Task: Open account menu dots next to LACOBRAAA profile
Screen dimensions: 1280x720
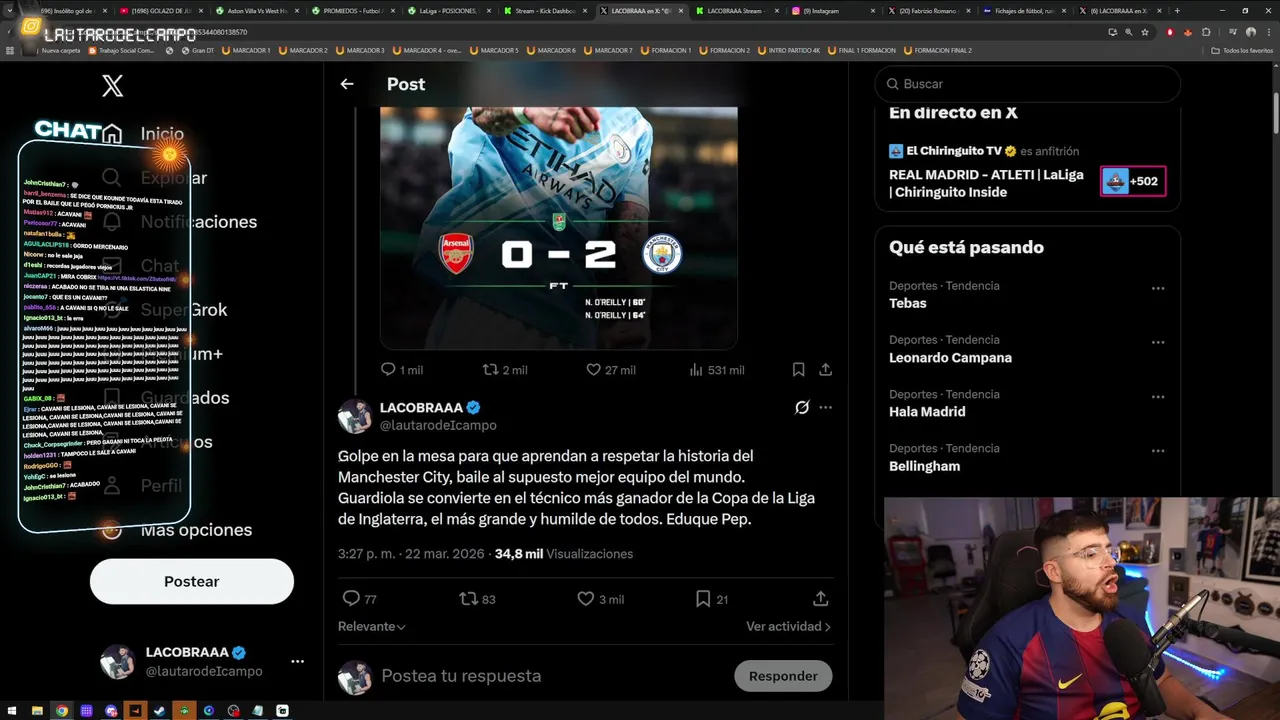Action: pos(297,661)
